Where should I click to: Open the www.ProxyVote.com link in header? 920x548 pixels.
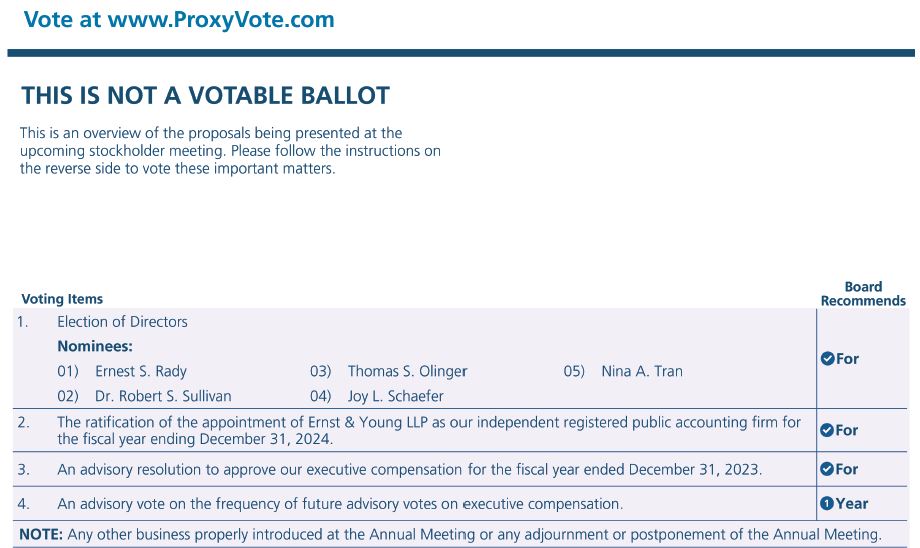(x=220, y=20)
